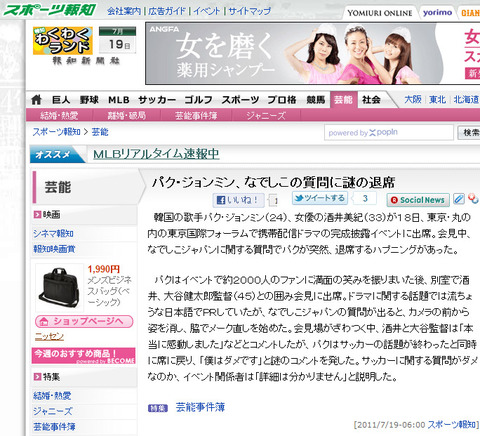Click the share icon right of the pencil
This screenshot has height=436, width=480.
point(473,198)
